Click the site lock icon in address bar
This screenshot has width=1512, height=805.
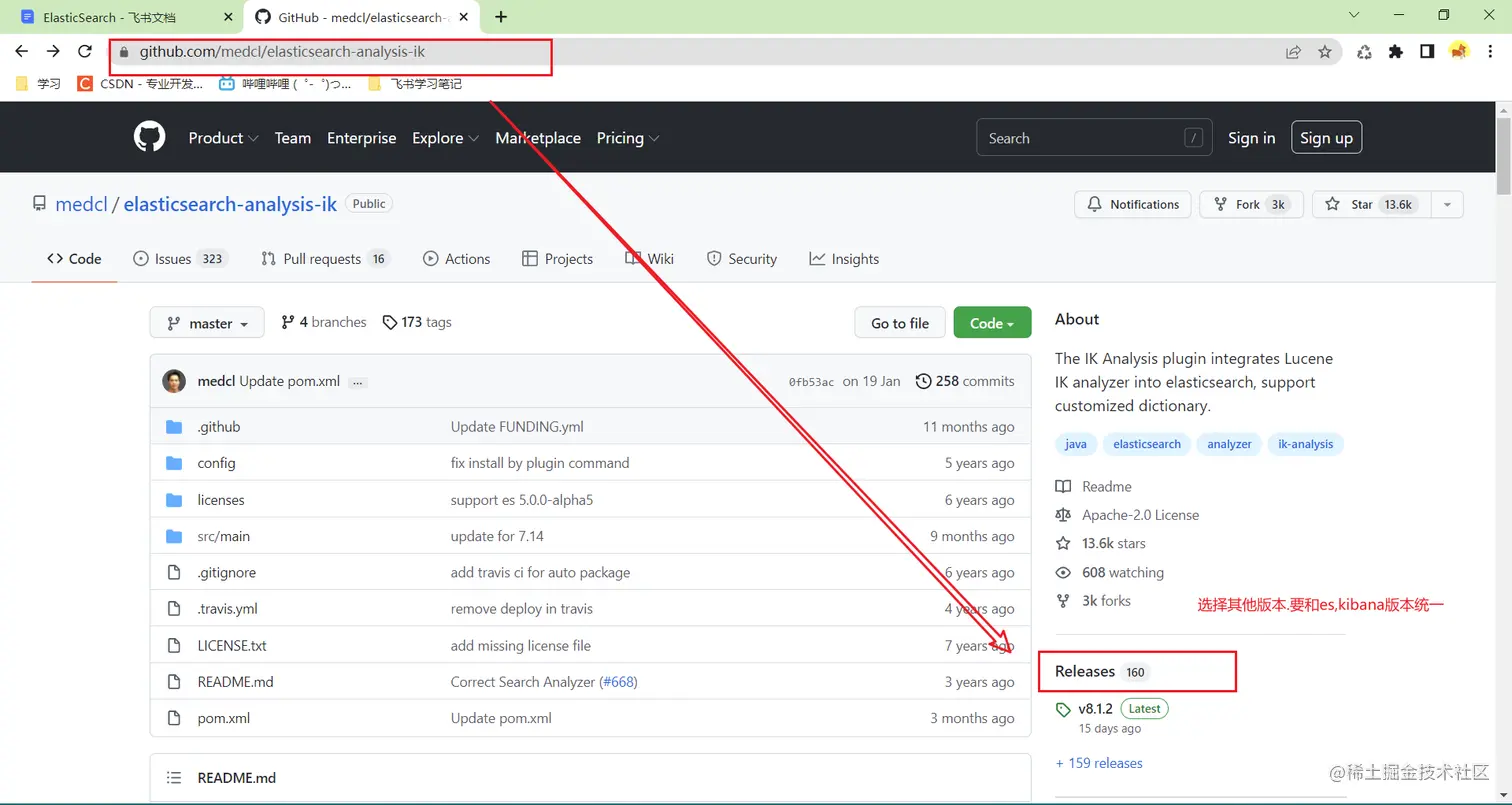pos(125,52)
